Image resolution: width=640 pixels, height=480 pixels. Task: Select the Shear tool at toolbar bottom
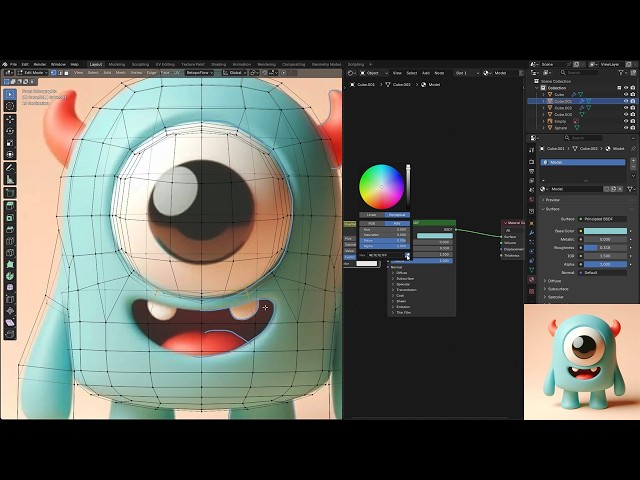click(10, 323)
